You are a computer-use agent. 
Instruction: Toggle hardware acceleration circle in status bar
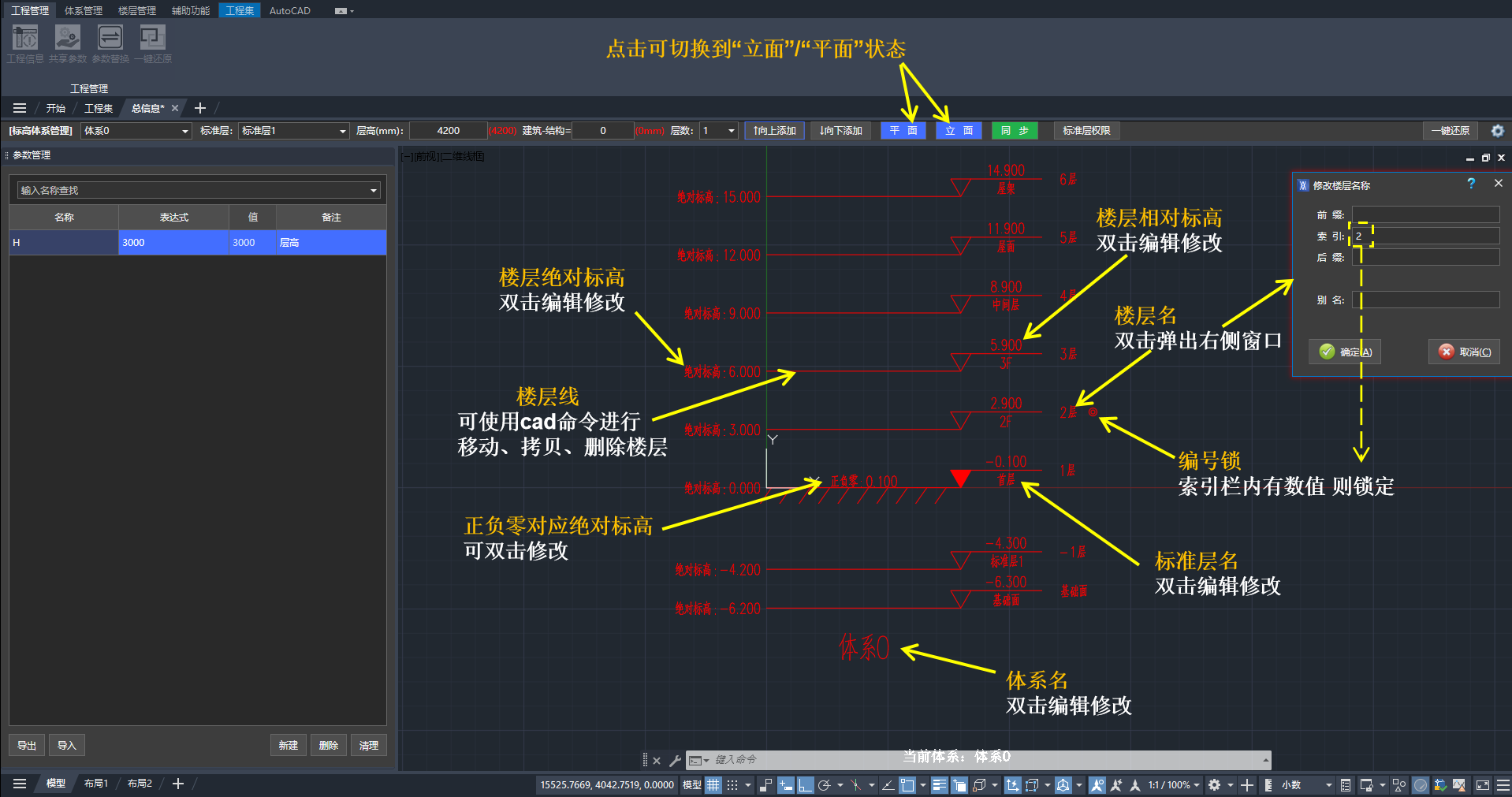(x=1421, y=785)
